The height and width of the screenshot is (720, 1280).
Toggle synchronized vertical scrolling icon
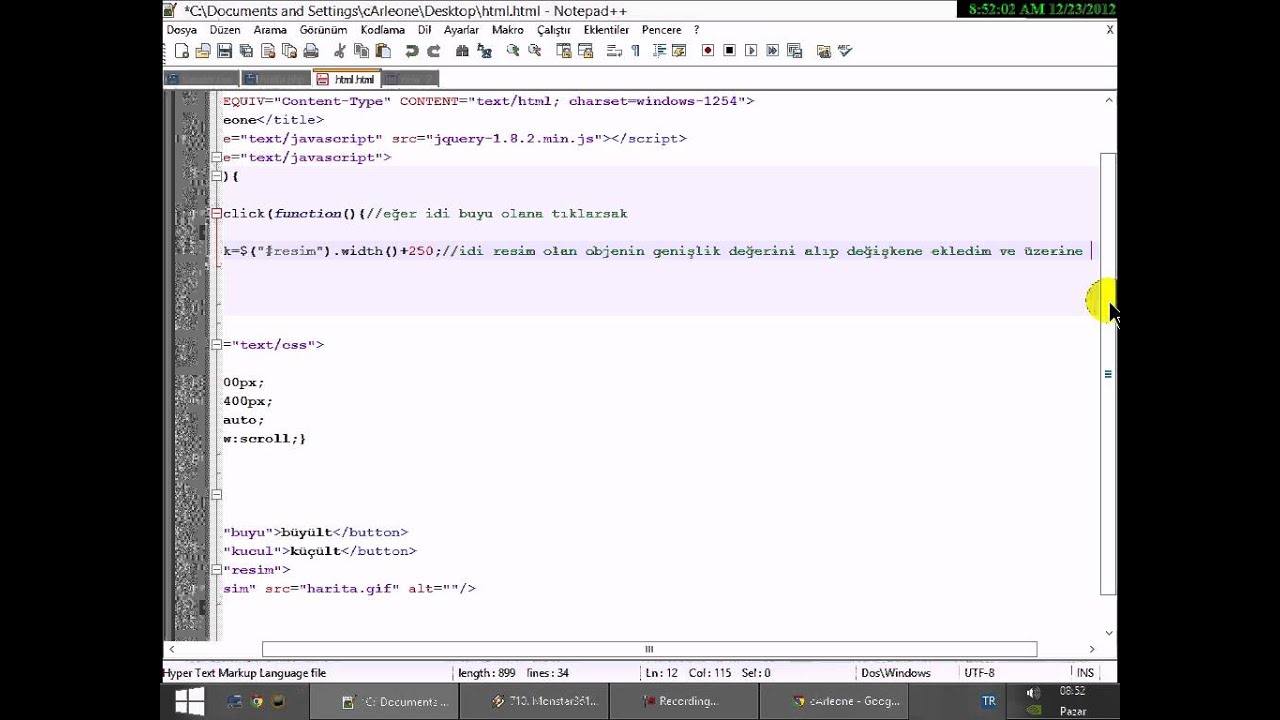tap(564, 50)
